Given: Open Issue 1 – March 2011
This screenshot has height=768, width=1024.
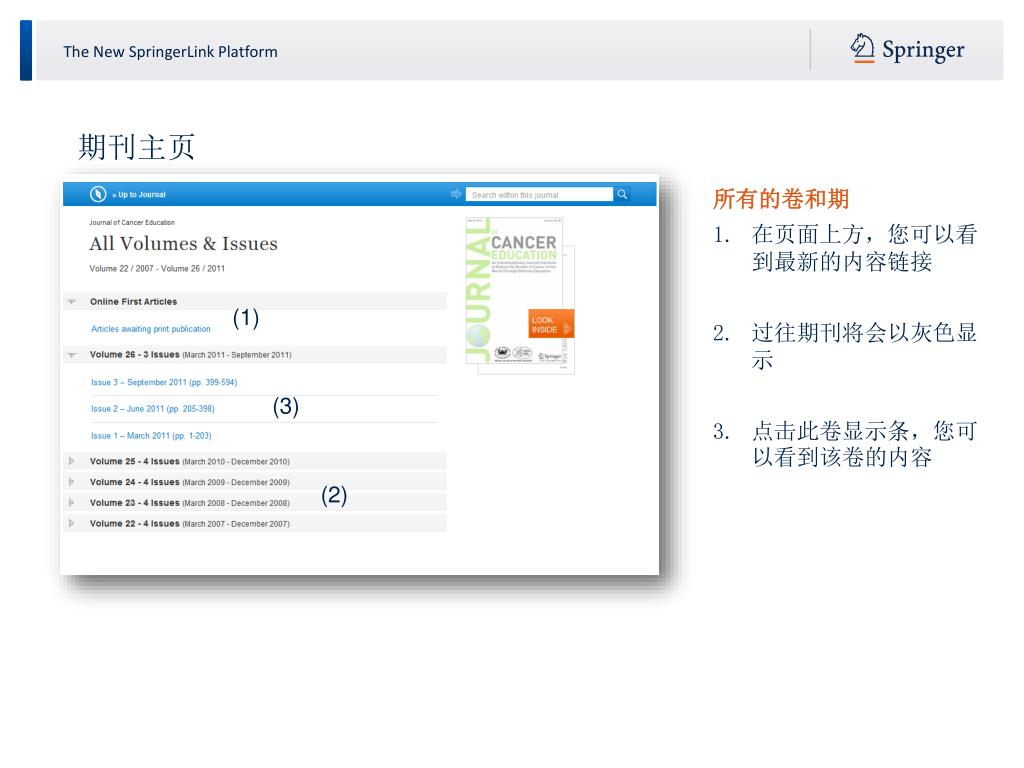Looking at the screenshot, I should click(151, 436).
